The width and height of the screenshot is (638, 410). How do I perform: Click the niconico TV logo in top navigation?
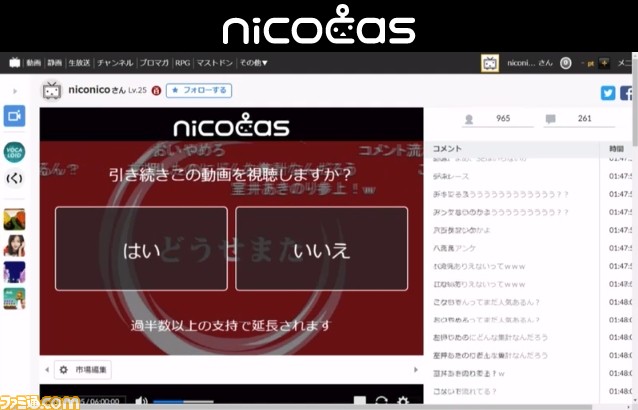pos(15,63)
